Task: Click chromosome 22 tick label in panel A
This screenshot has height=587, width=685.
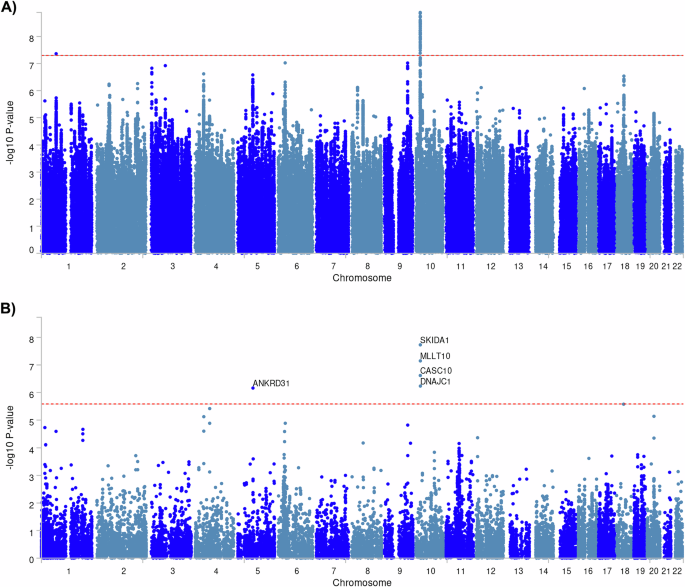Action: click(x=677, y=266)
